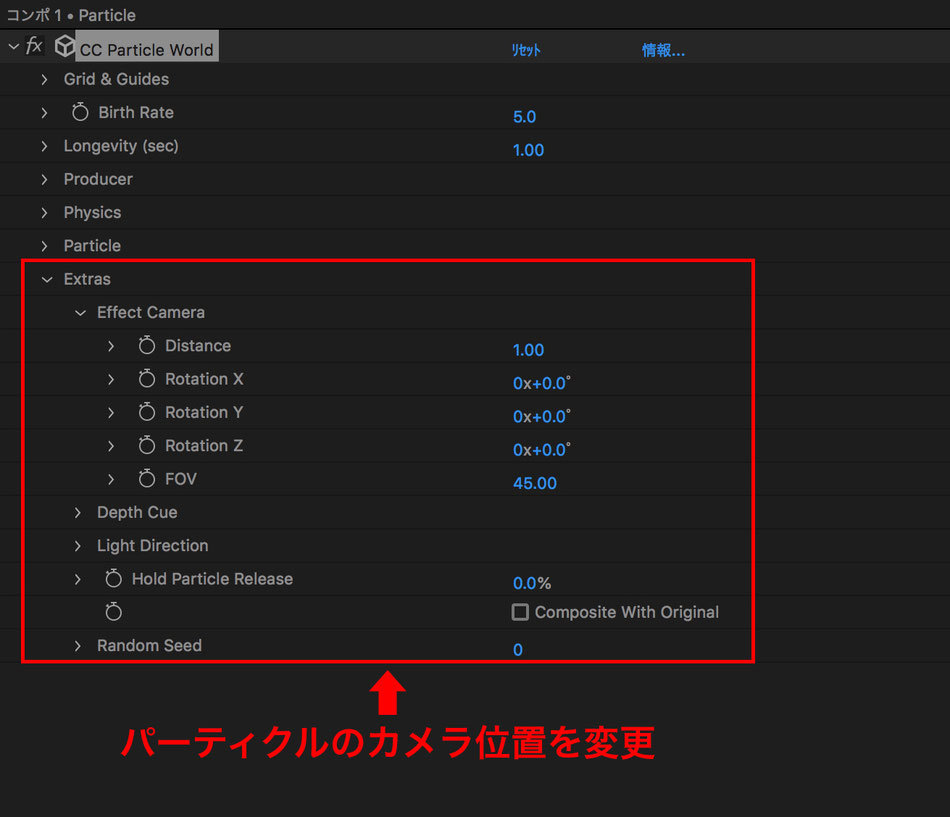Image resolution: width=950 pixels, height=817 pixels.
Task: Expand the Depth Cue group
Action: (78, 513)
